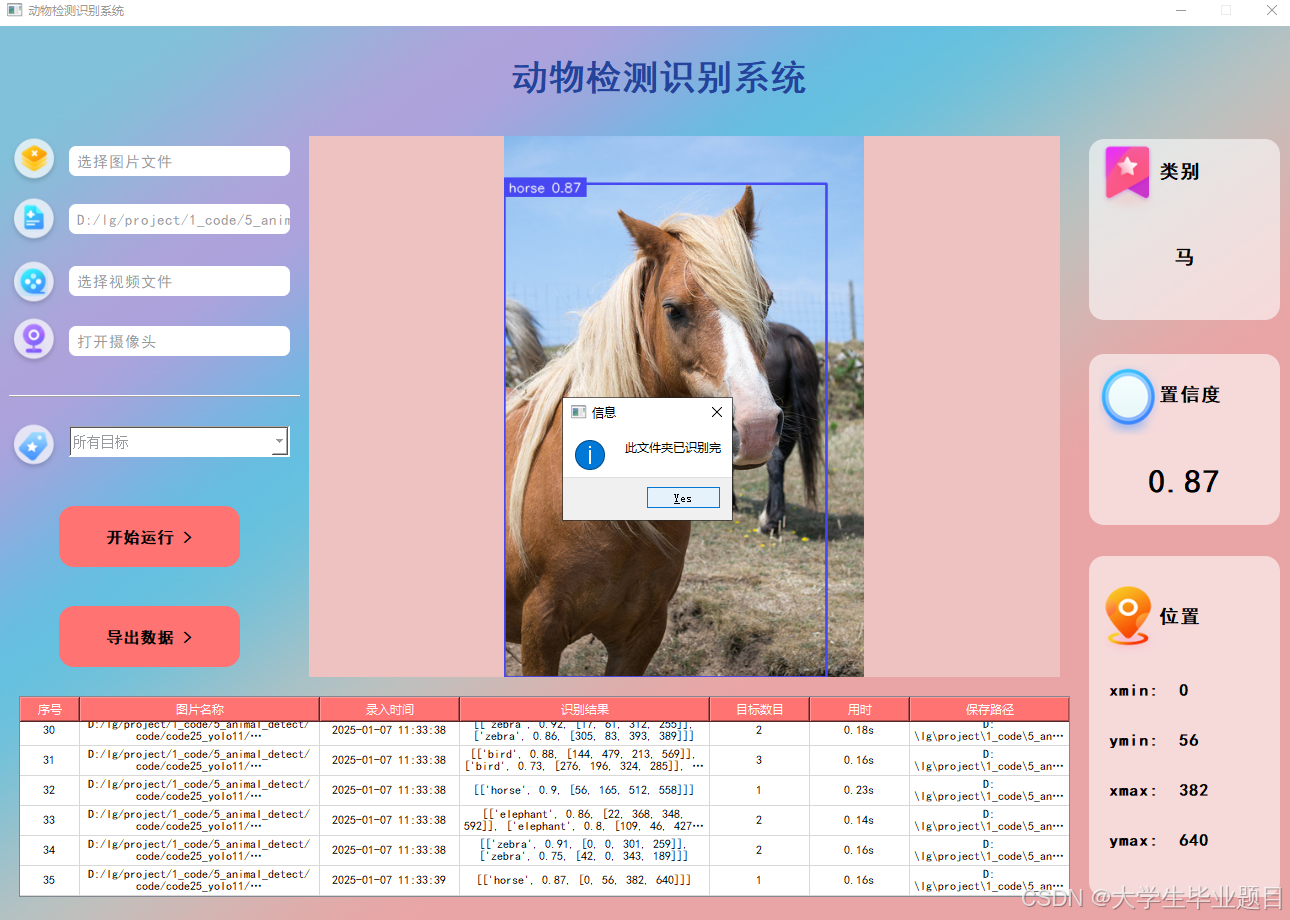This screenshot has height=920, width=1290.
Task: Select row number 34 cell
Action: (50, 850)
